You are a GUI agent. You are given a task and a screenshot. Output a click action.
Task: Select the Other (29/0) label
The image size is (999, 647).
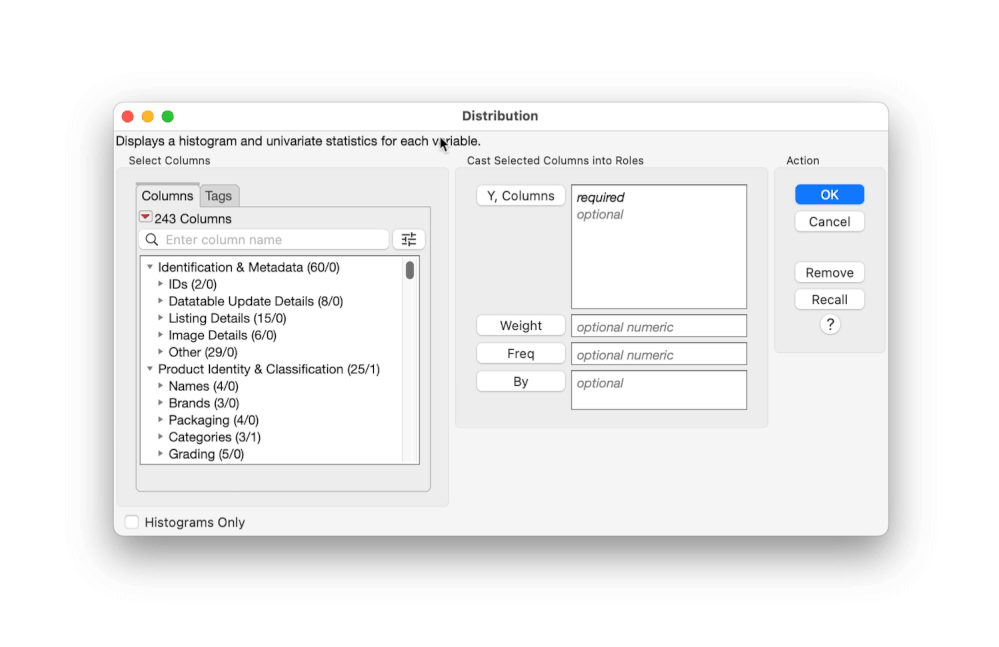(203, 352)
